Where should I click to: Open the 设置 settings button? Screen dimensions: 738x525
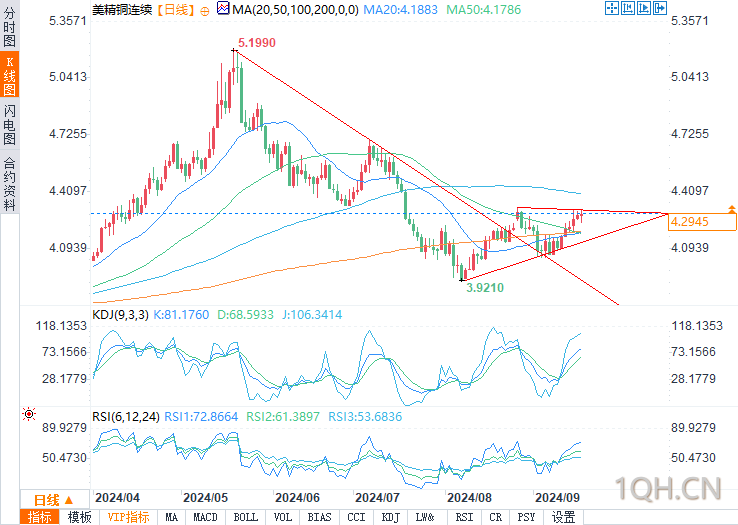(563, 517)
